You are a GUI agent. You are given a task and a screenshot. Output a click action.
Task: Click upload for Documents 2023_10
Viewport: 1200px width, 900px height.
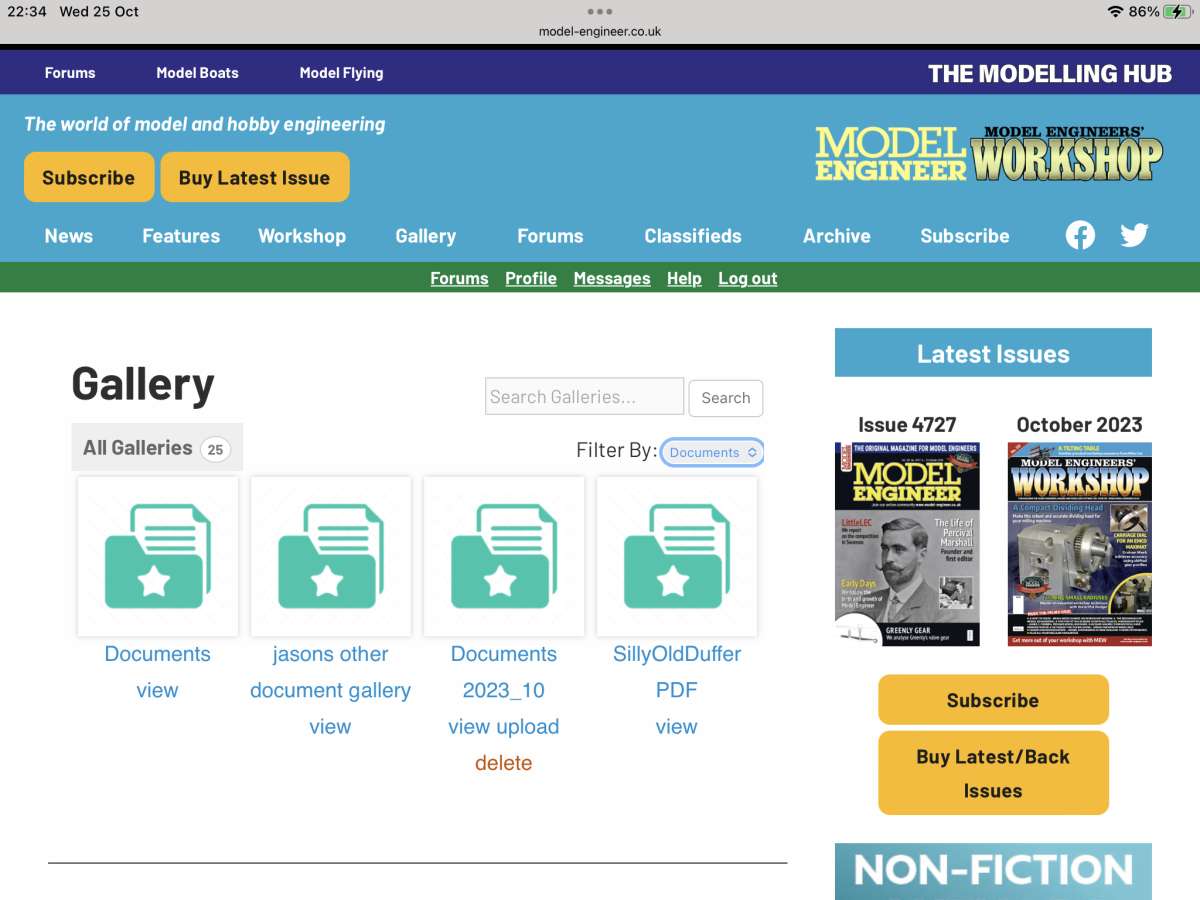coord(528,727)
